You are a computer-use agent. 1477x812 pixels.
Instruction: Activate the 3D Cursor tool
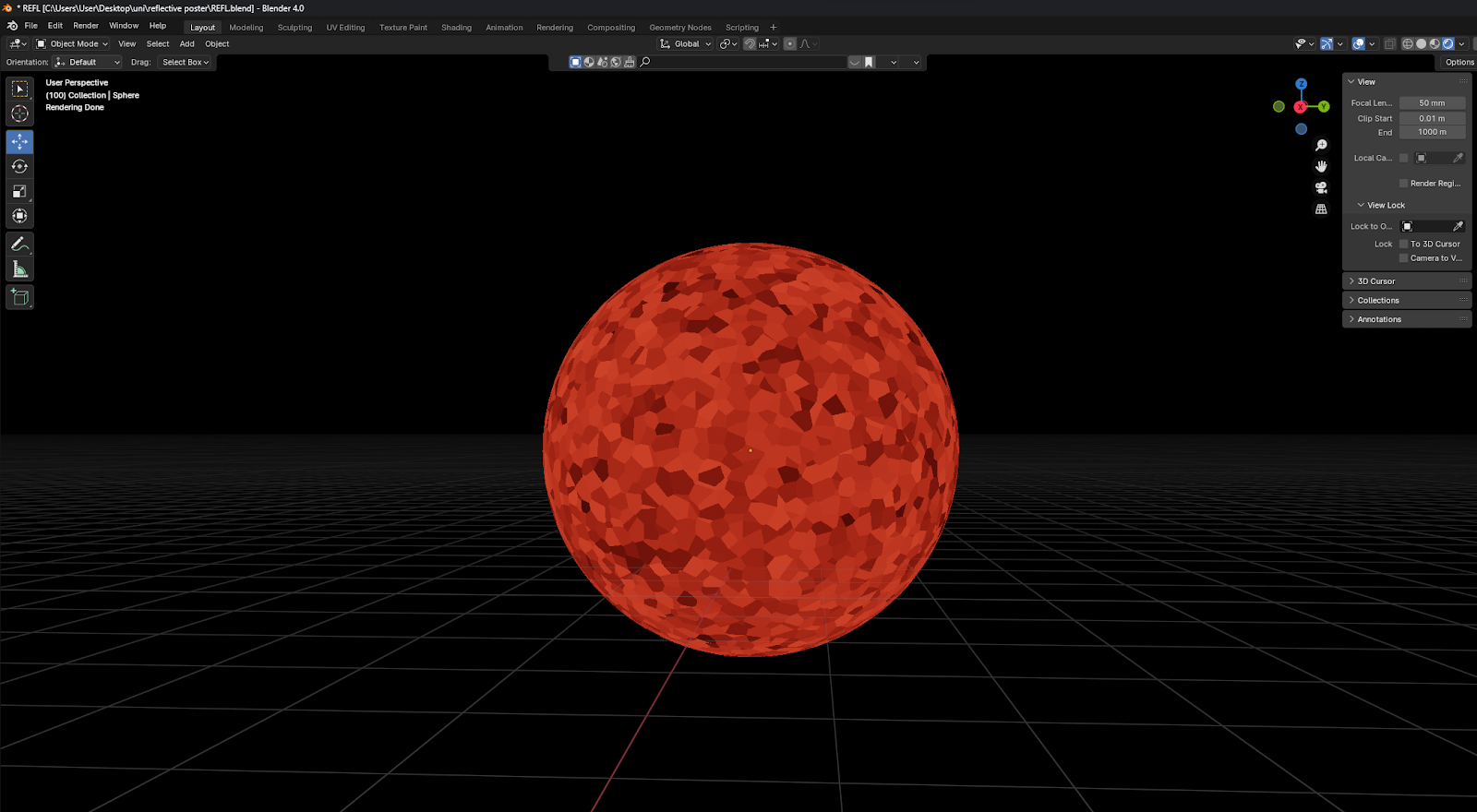[19, 113]
